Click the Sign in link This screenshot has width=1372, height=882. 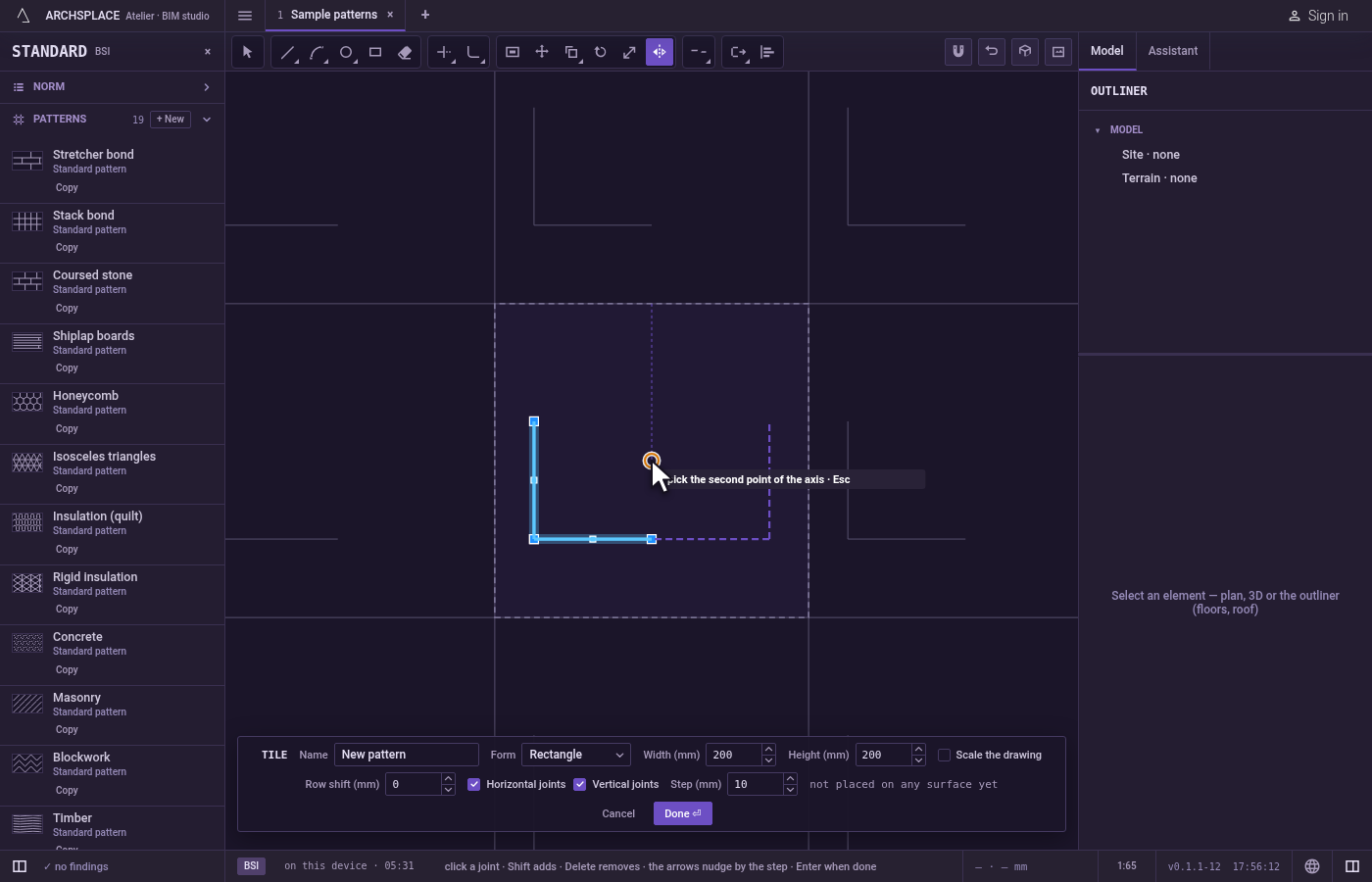point(1318,16)
